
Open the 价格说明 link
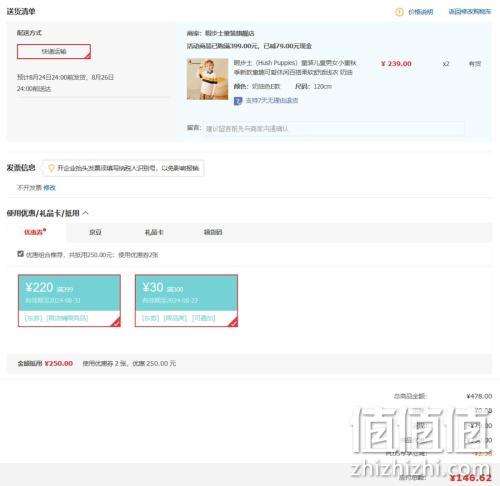[421, 12]
